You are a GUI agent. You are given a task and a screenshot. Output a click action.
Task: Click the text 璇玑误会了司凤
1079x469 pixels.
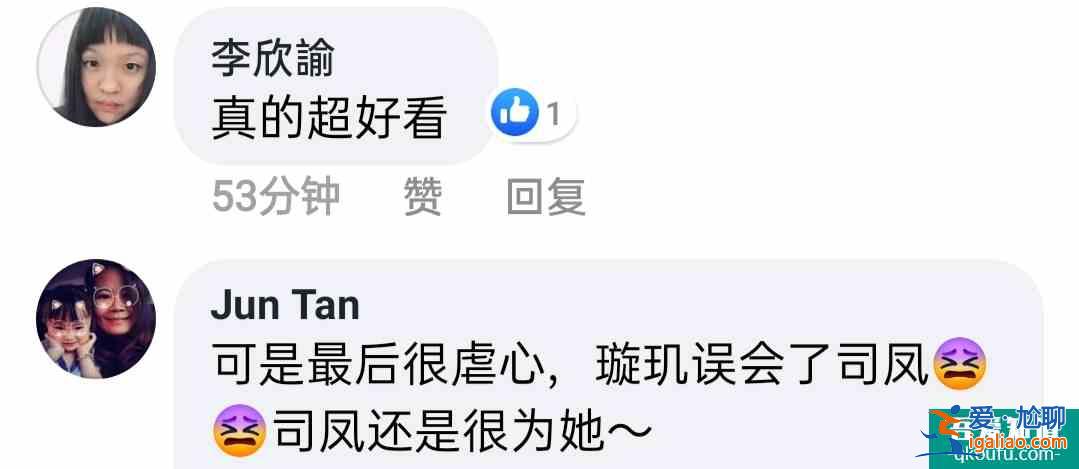pos(762,366)
